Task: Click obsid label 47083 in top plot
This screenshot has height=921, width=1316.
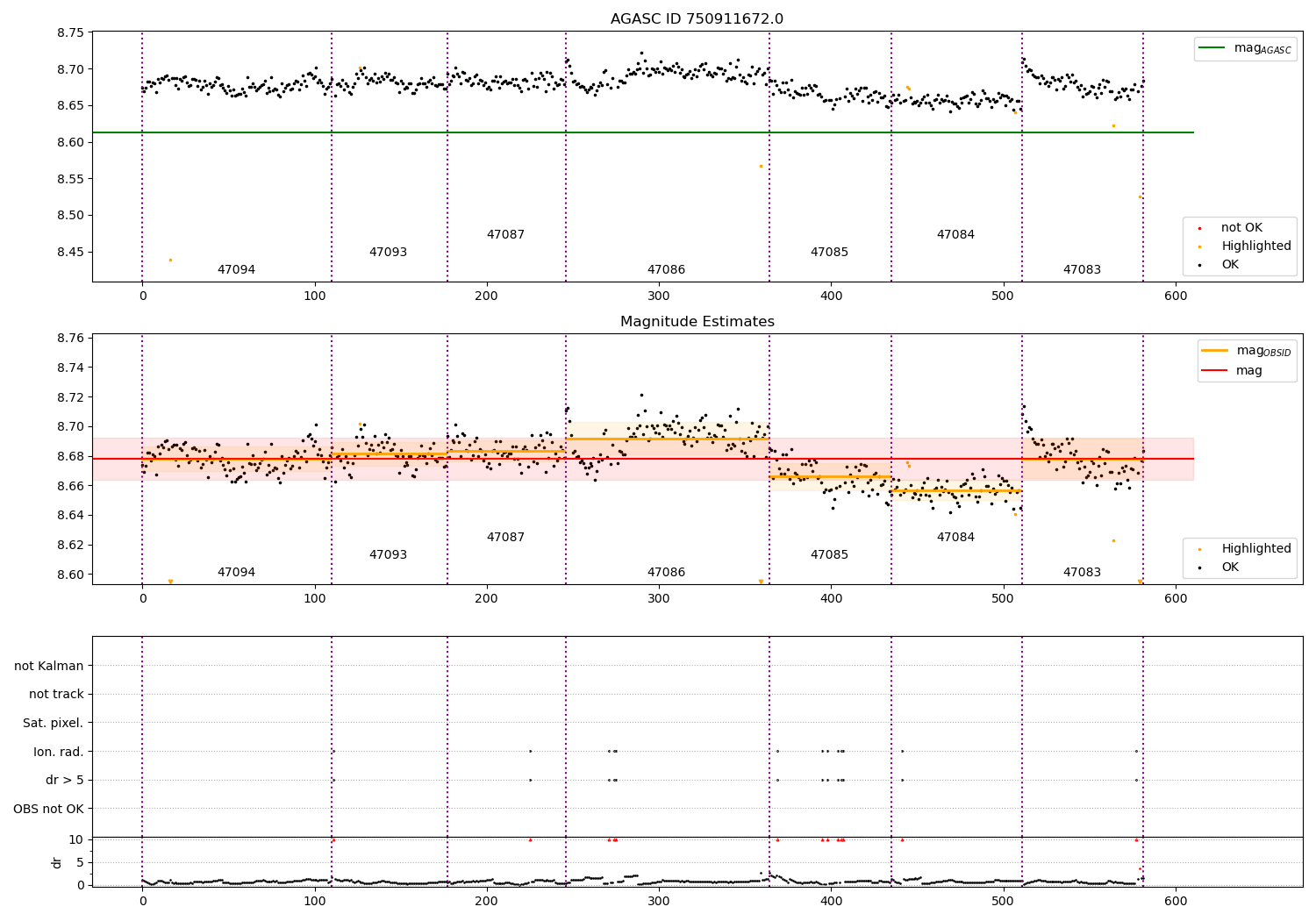Action: tap(1082, 270)
